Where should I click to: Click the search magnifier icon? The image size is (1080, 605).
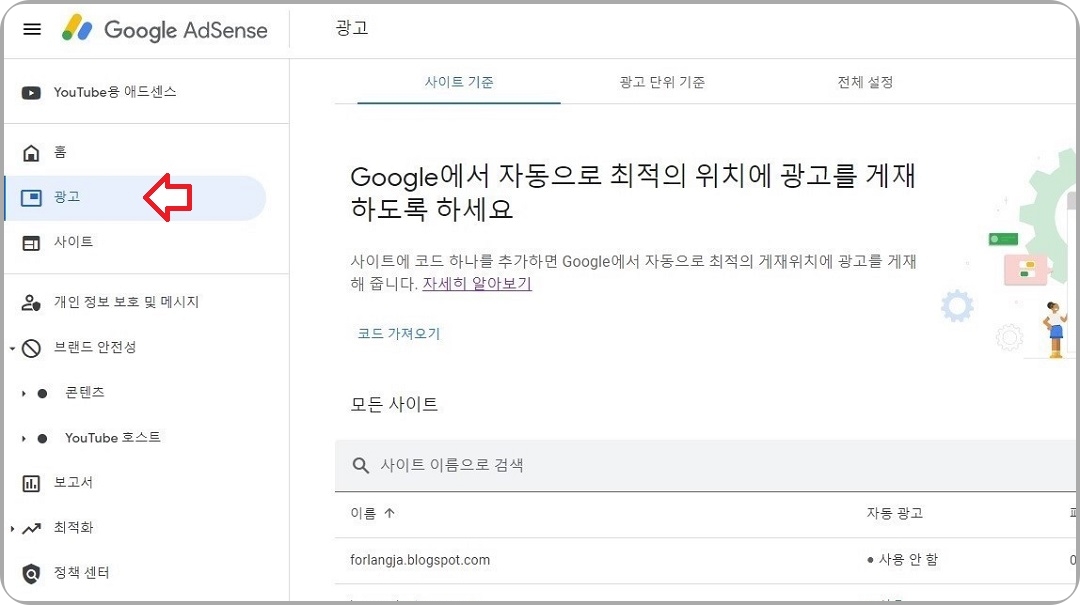point(361,464)
